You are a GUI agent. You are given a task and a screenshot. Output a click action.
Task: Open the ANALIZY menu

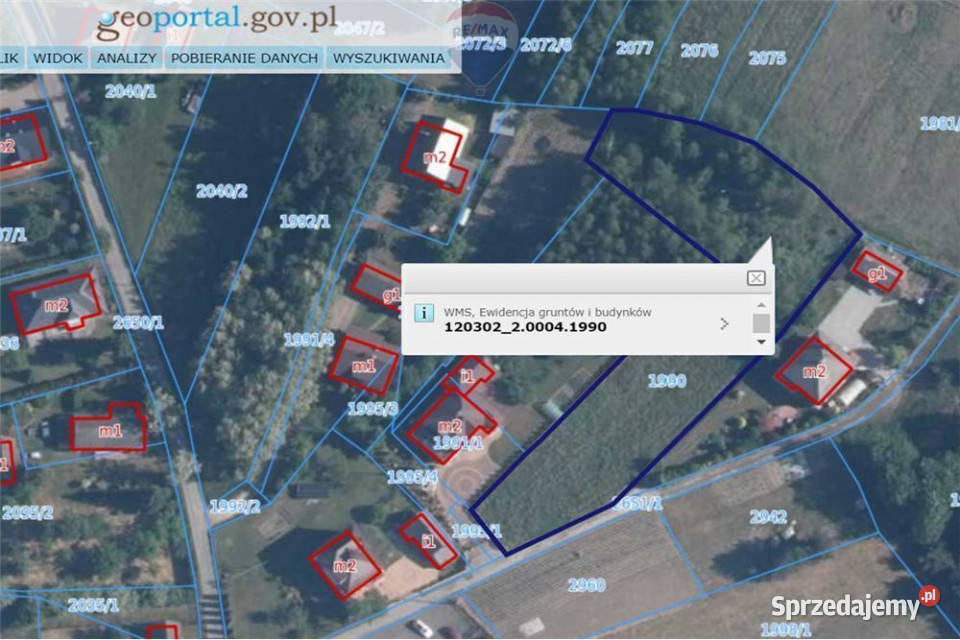coord(126,58)
